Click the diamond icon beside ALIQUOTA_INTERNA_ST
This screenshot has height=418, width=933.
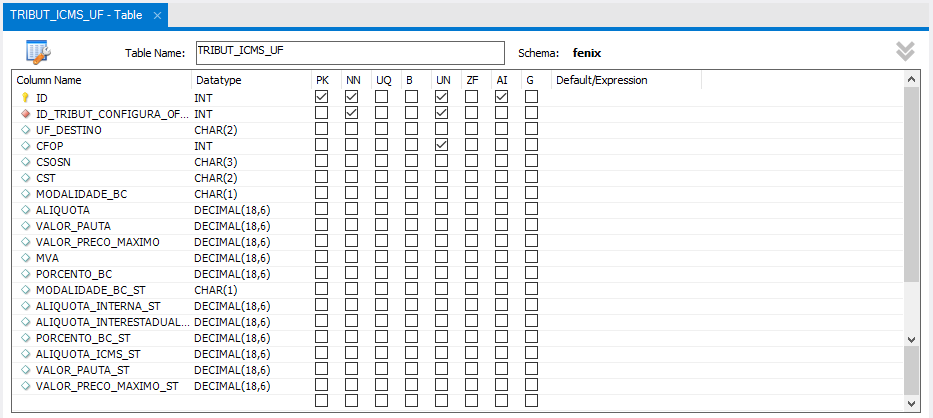tap(25, 306)
